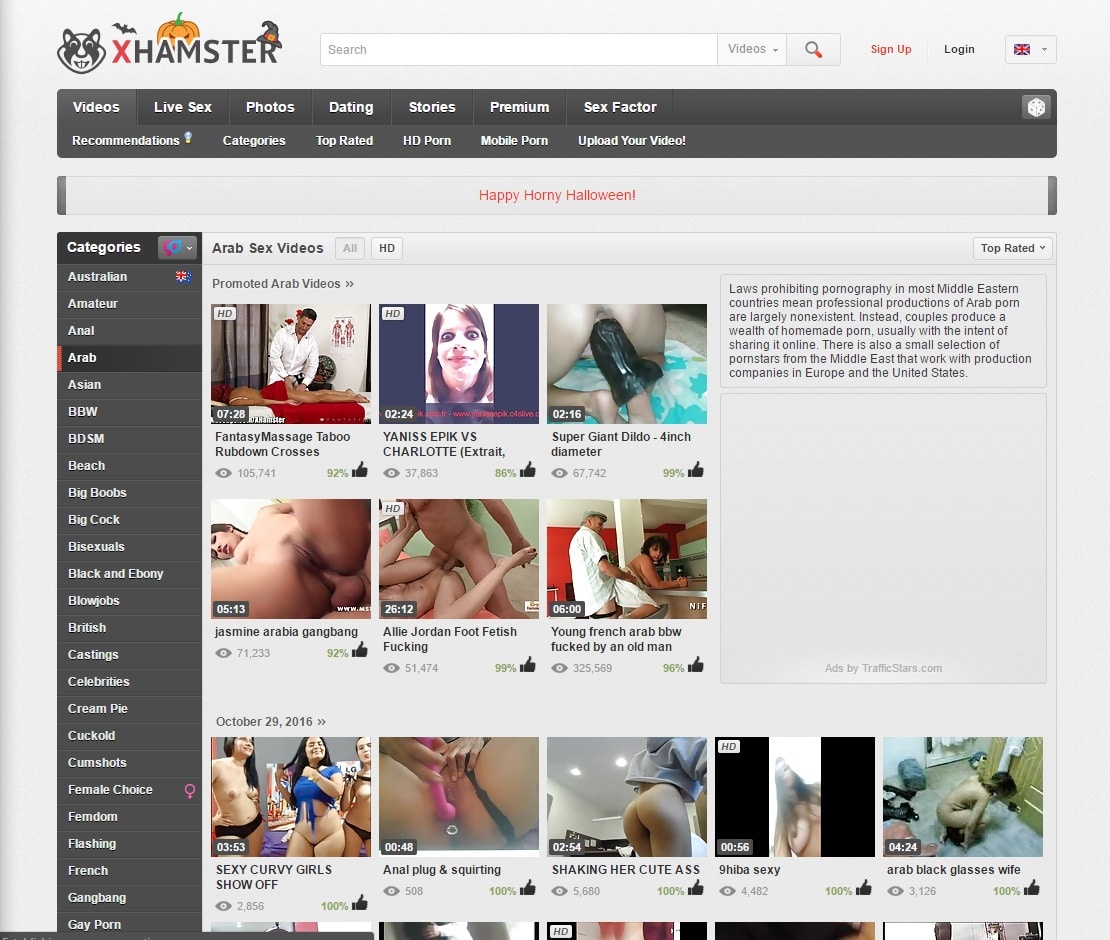The image size is (1110, 940).
Task: Open the Upload Your Video link
Action: coord(631,141)
